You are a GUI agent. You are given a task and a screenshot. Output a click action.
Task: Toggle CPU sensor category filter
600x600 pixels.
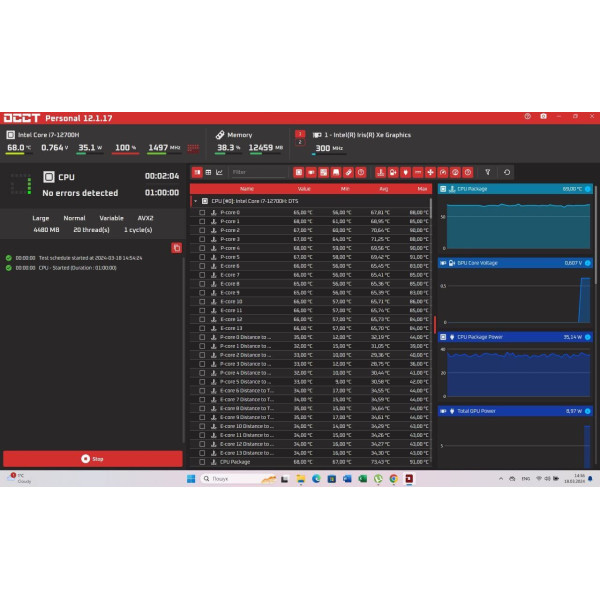click(x=298, y=173)
